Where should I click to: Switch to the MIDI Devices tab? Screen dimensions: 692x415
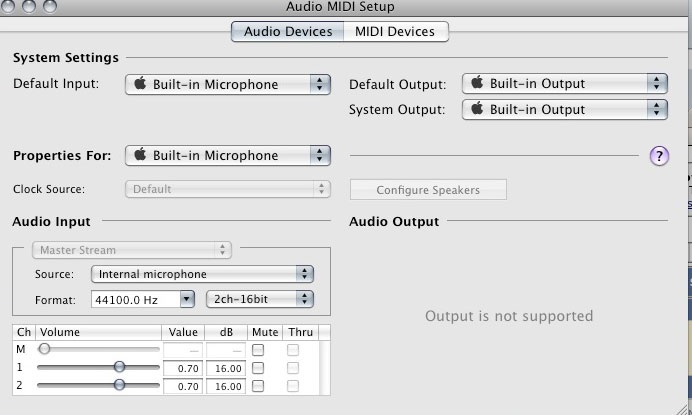point(395,31)
